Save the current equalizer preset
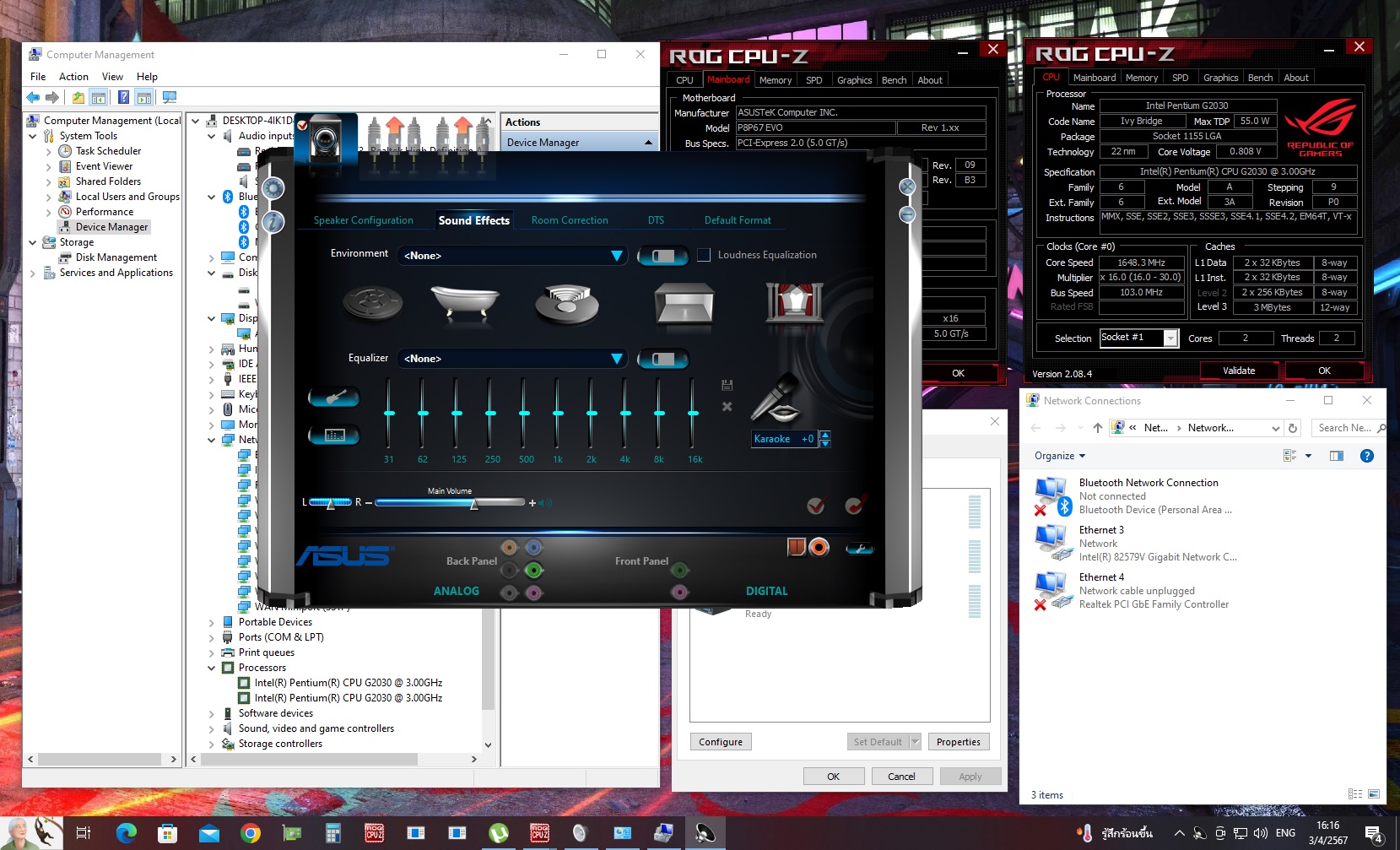The width and height of the screenshot is (1400, 850). pyautogui.click(x=727, y=386)
